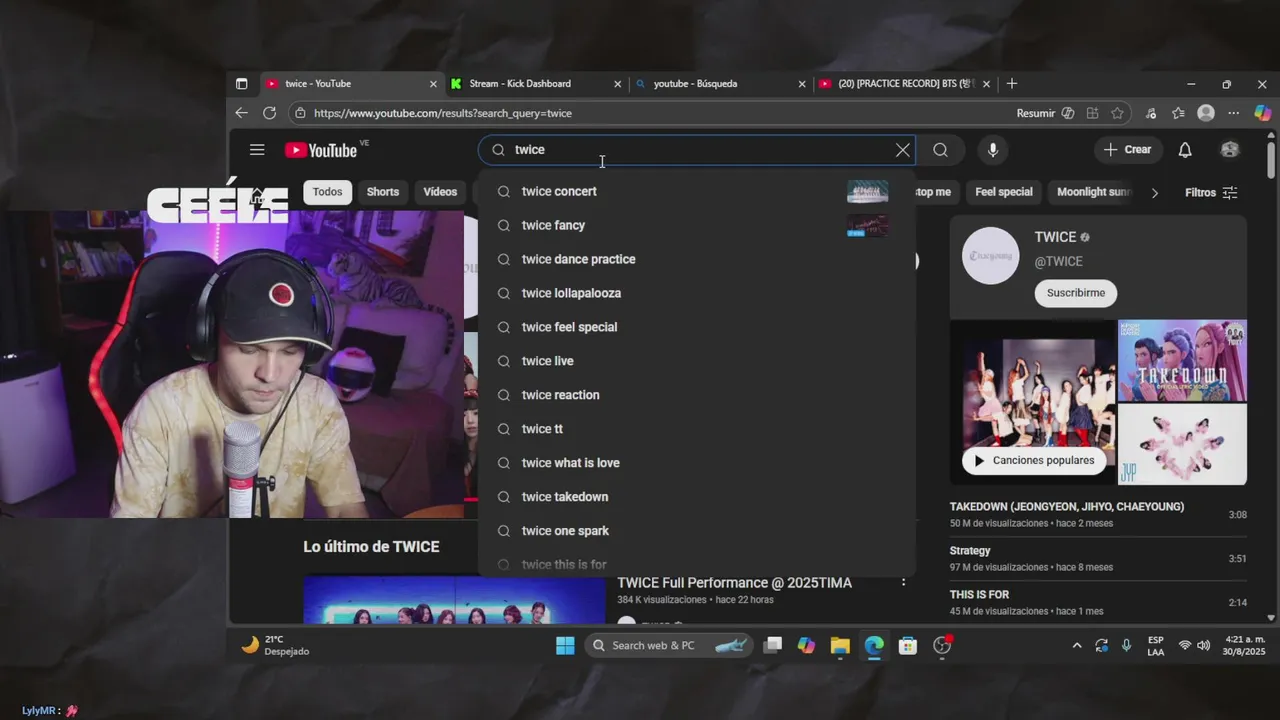Open the Edge profile avatar

[x=1206, y=113]
